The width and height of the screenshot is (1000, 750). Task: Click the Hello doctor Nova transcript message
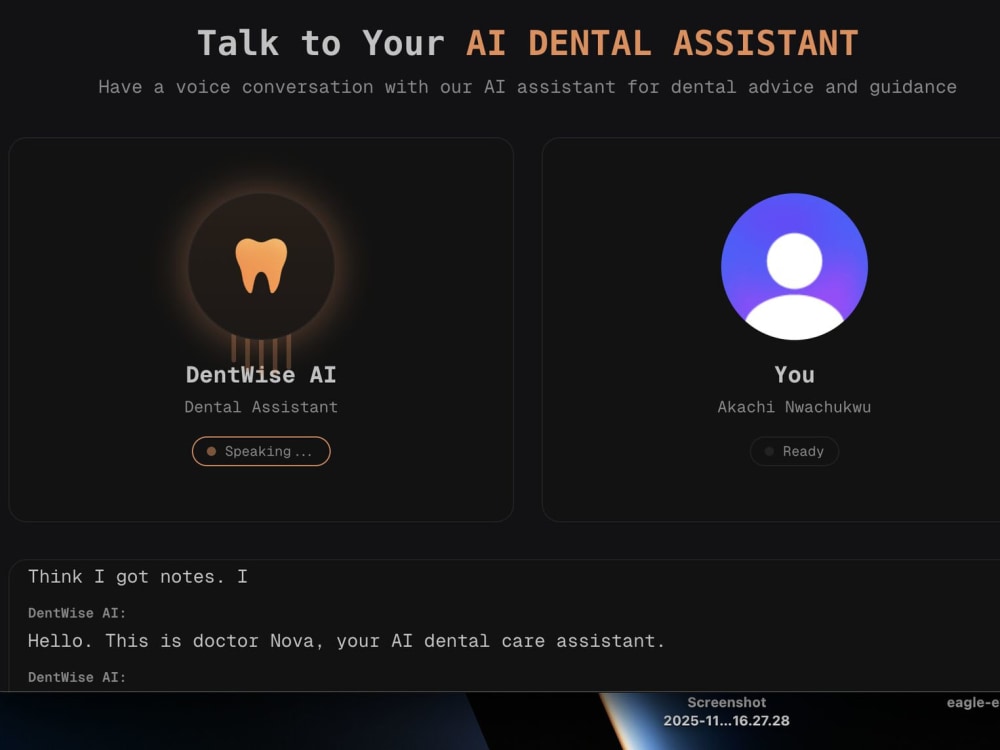[346, 640]
